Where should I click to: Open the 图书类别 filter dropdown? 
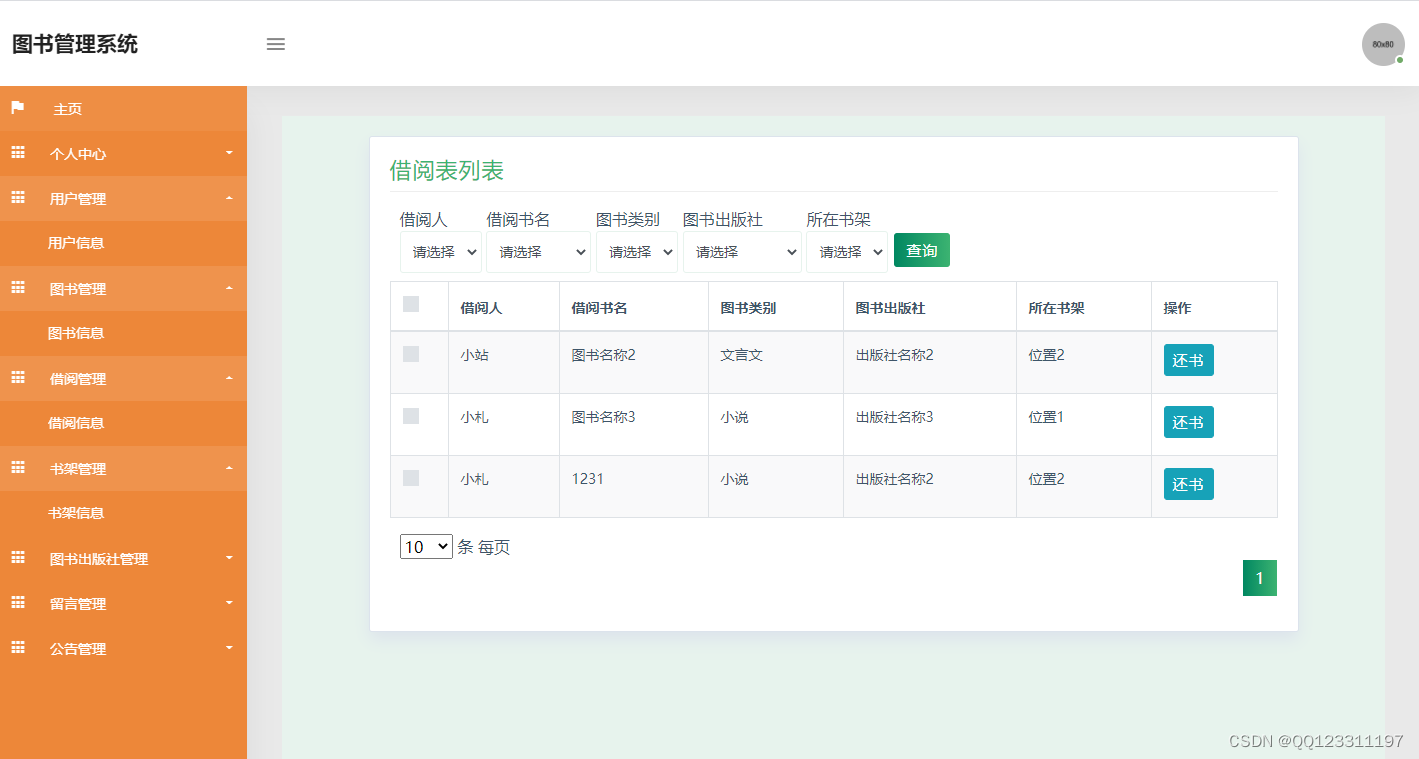pyautogui.click(x=637, y=252)
